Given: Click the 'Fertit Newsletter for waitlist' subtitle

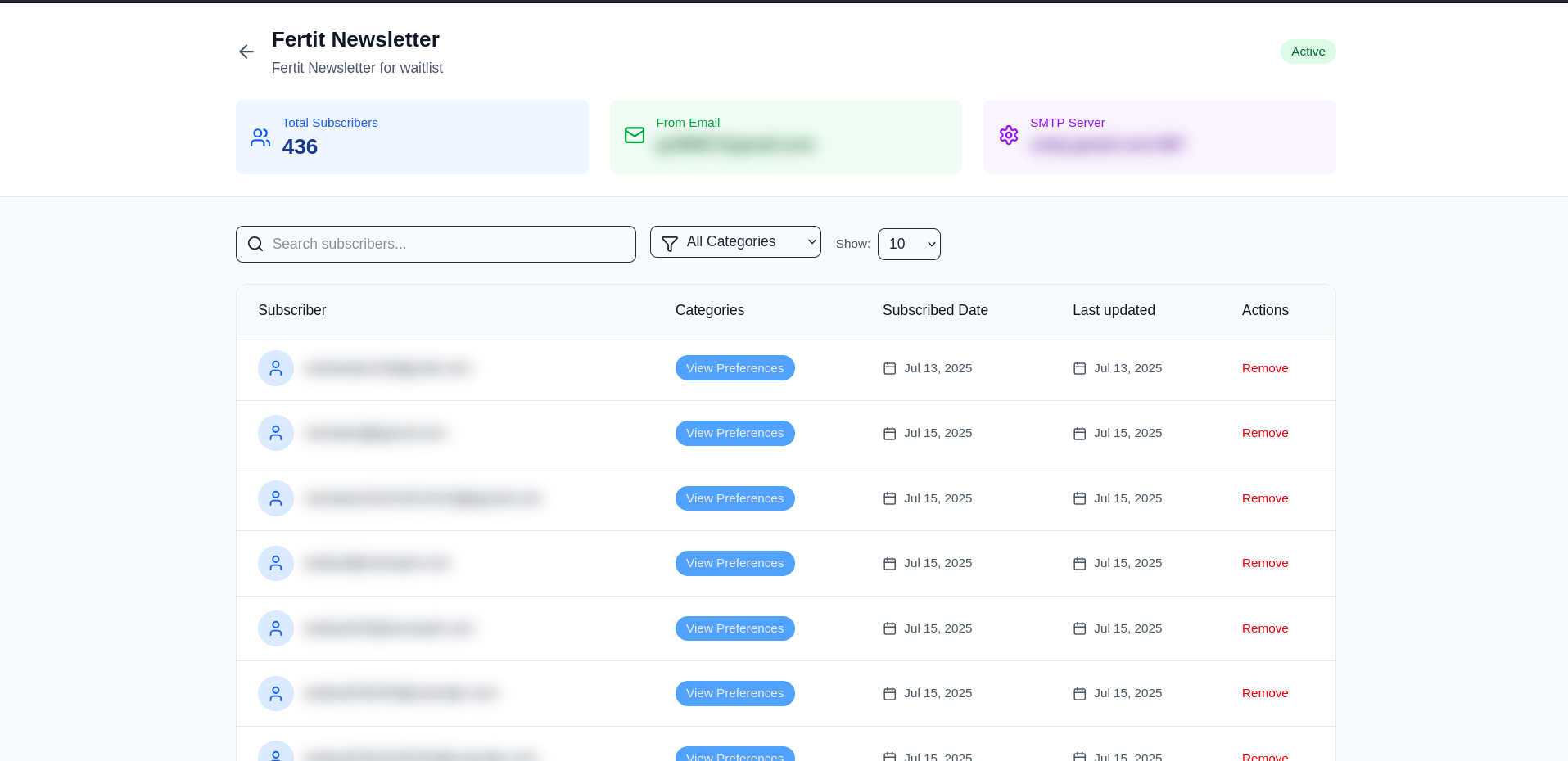Looking at the screenshot, I should click(x=357, y=68).
